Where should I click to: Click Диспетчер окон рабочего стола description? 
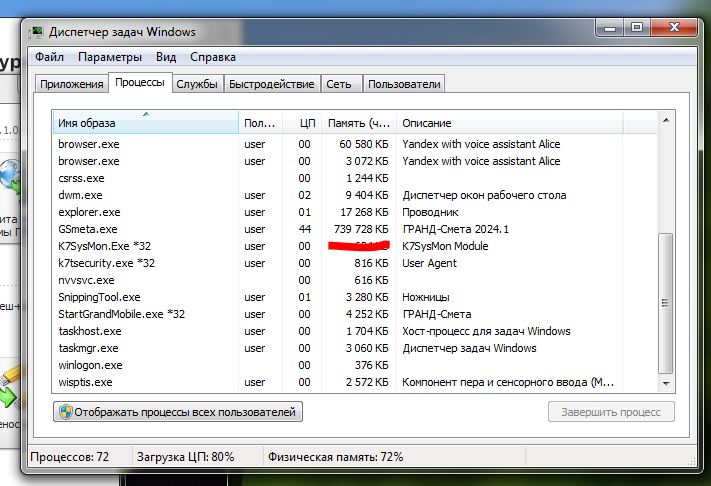click(x=484, y=195)
